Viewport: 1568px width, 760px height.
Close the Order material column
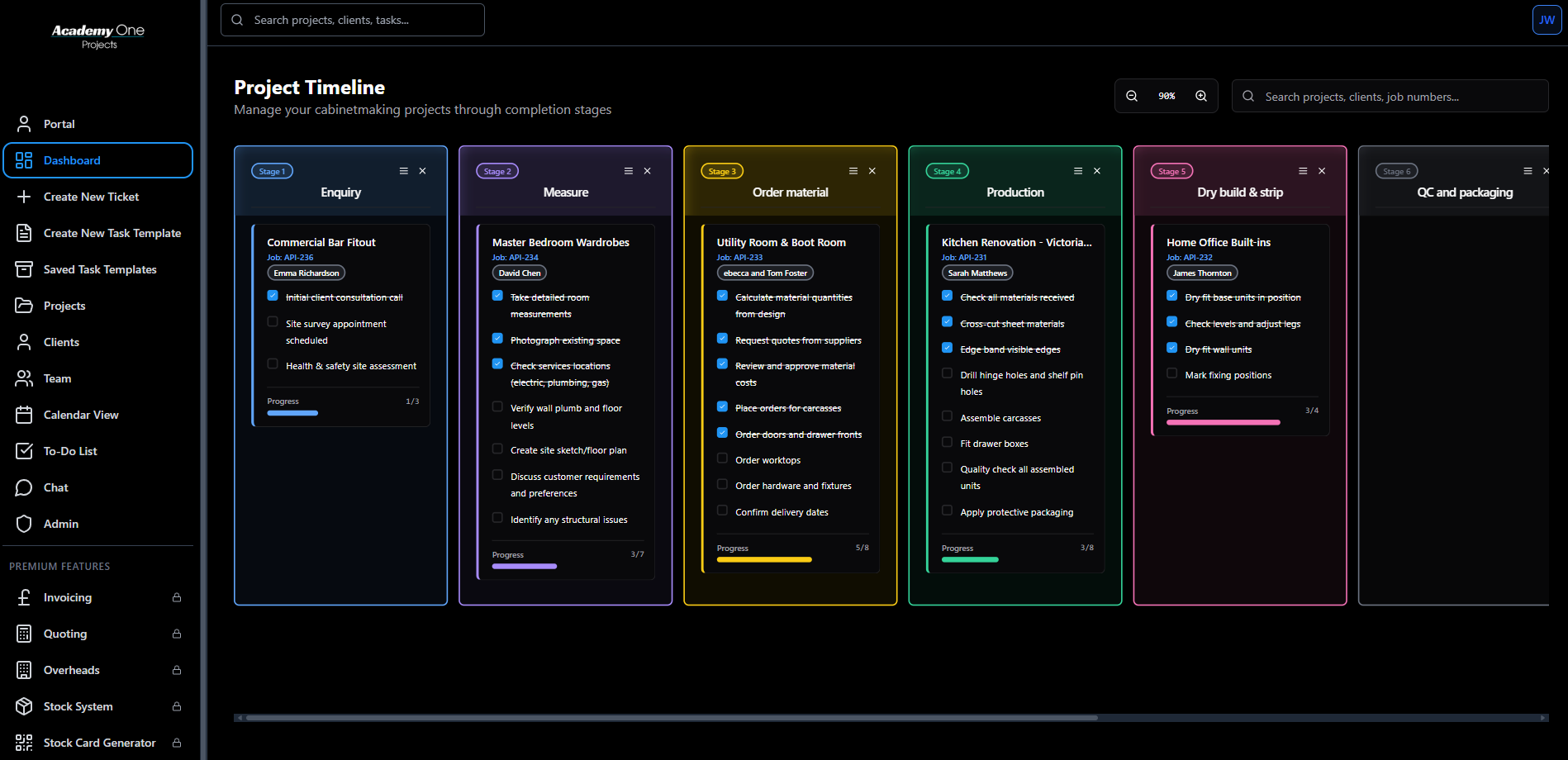(x=872, y=171)
